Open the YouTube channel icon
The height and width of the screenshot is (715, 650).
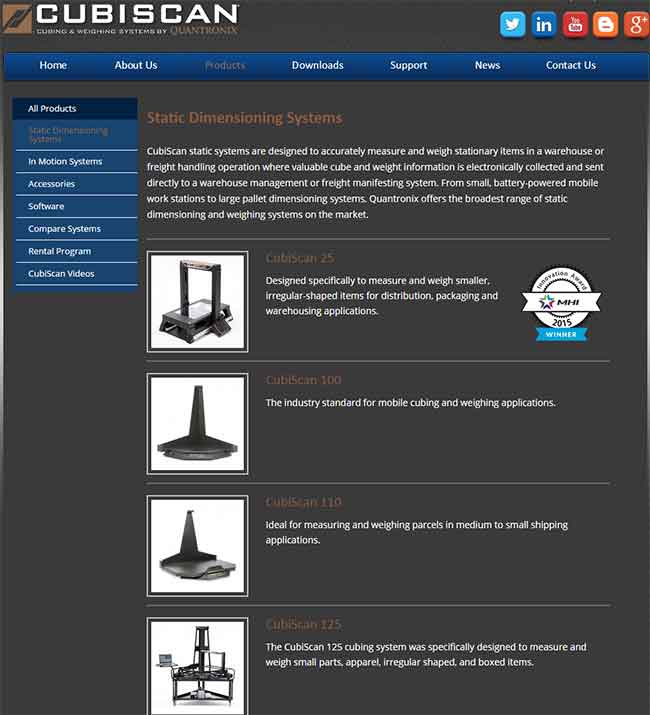click(575, 24)
